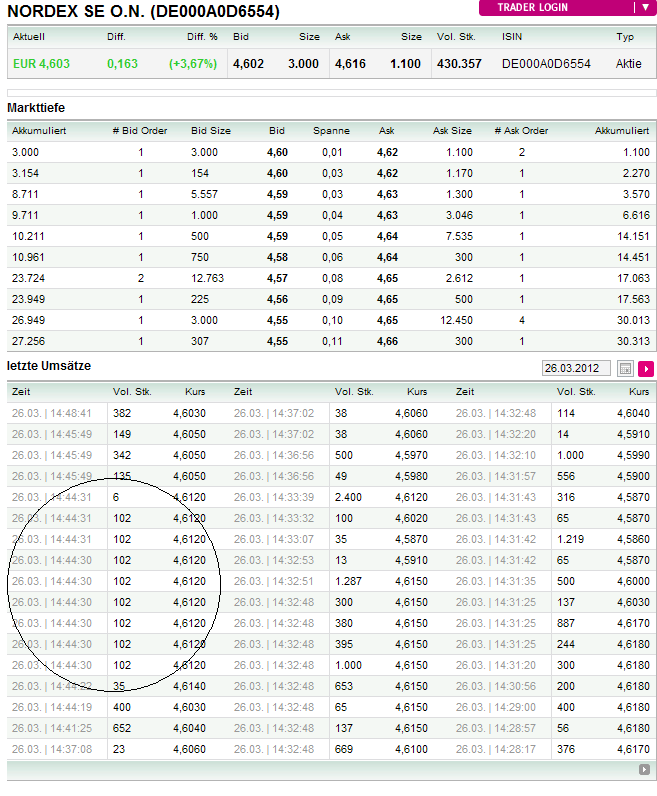Select trade volume 1.219
This screenshot has height=796, width=657.
point(570,540)
